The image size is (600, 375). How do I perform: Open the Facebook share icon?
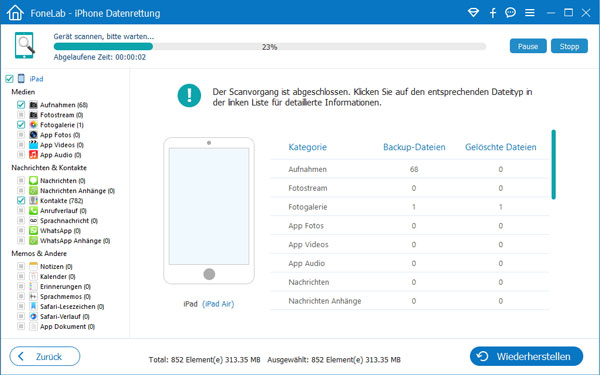pos(493,13)
